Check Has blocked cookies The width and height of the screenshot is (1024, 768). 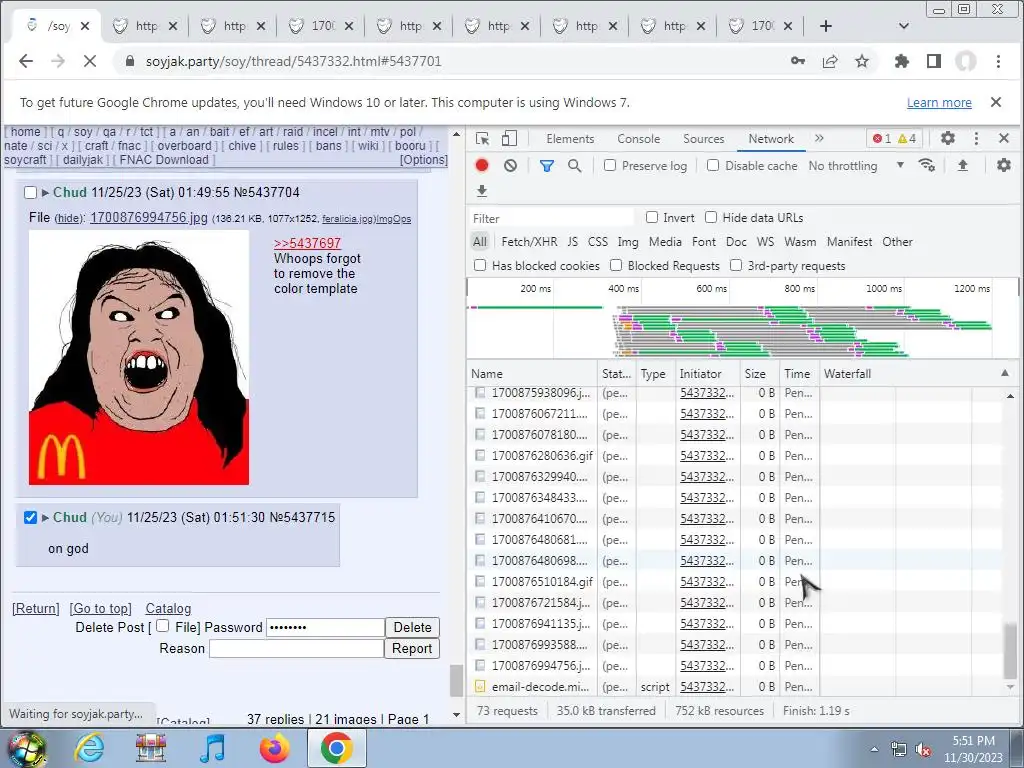pos(480,265)
